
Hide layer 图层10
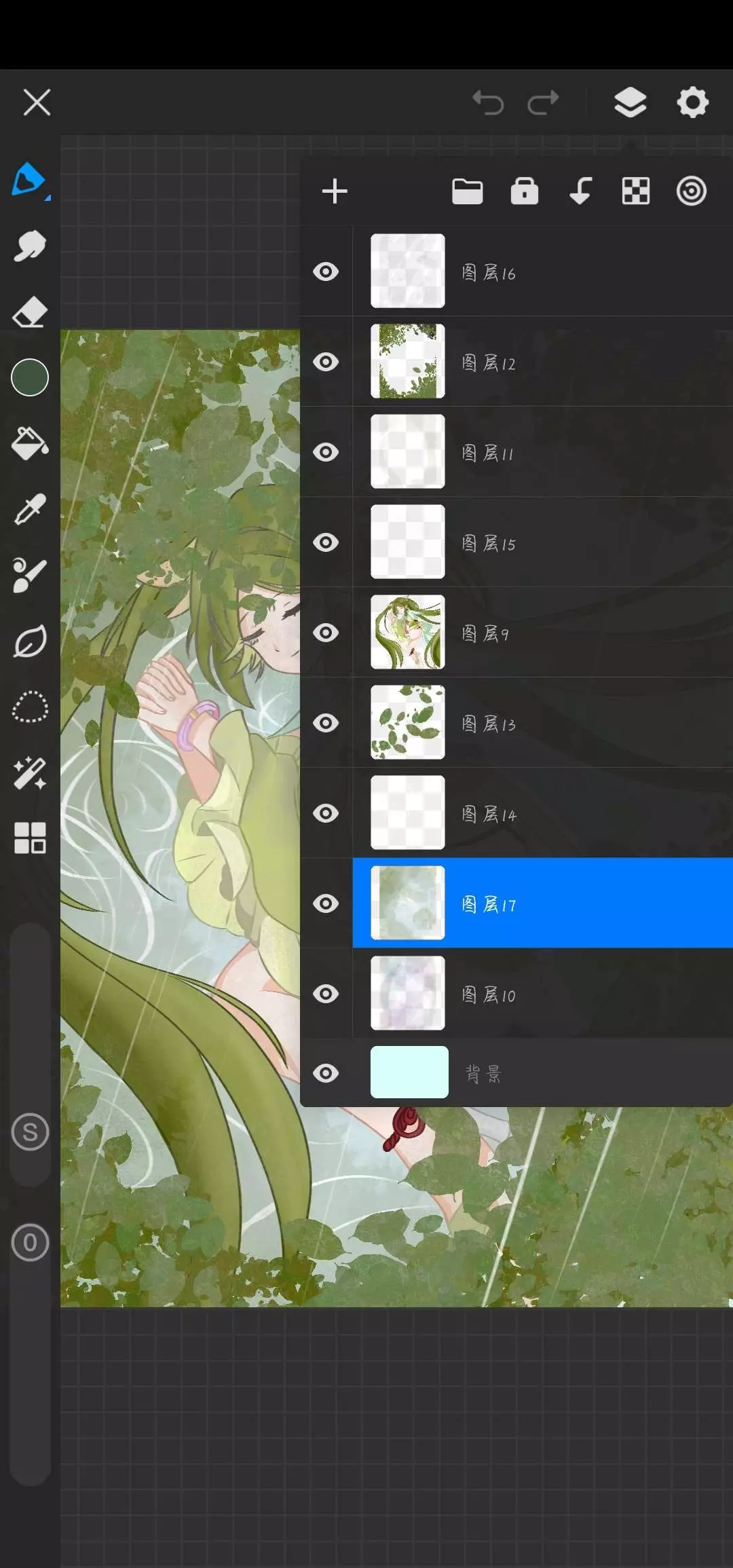[326, 994]
